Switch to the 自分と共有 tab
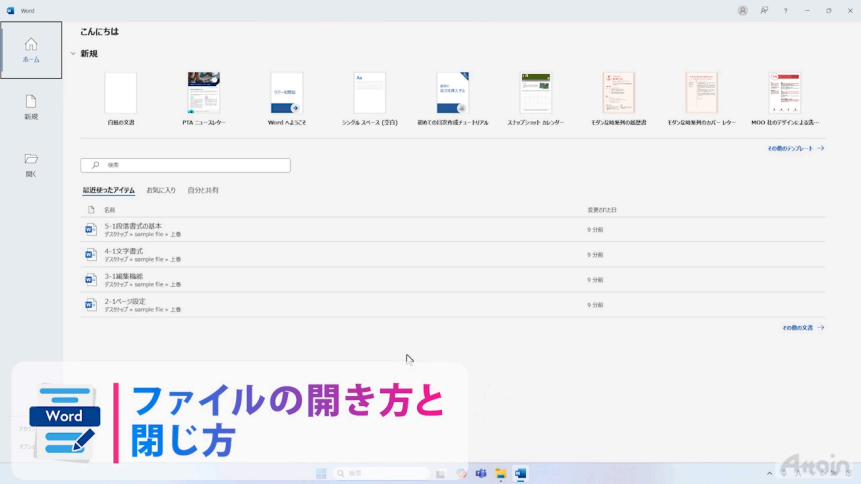The width and height of the screenshot is (861, 484). [203, 190]
